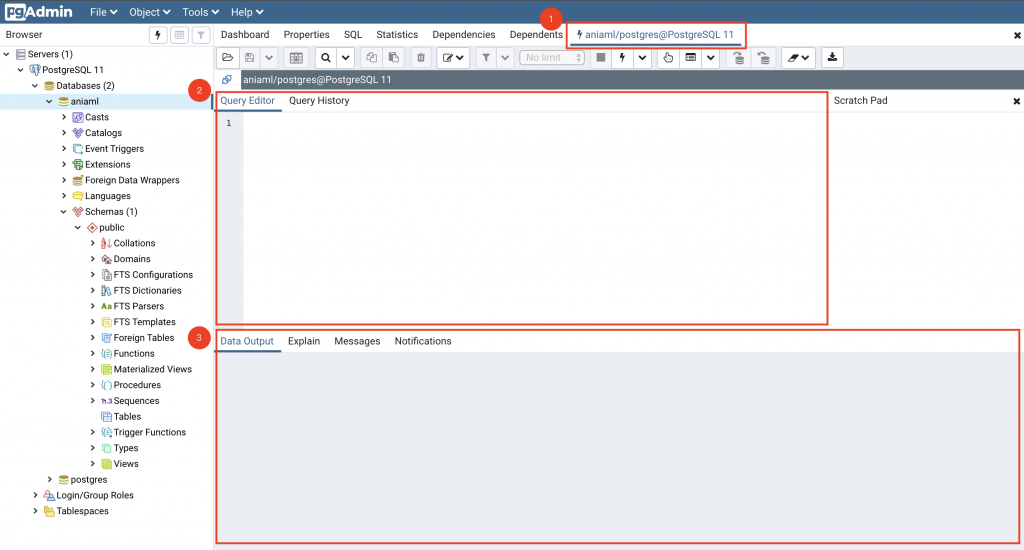
Task: Switch to the Query History tab
Action: pyautogui.click(x=319, y=101)
